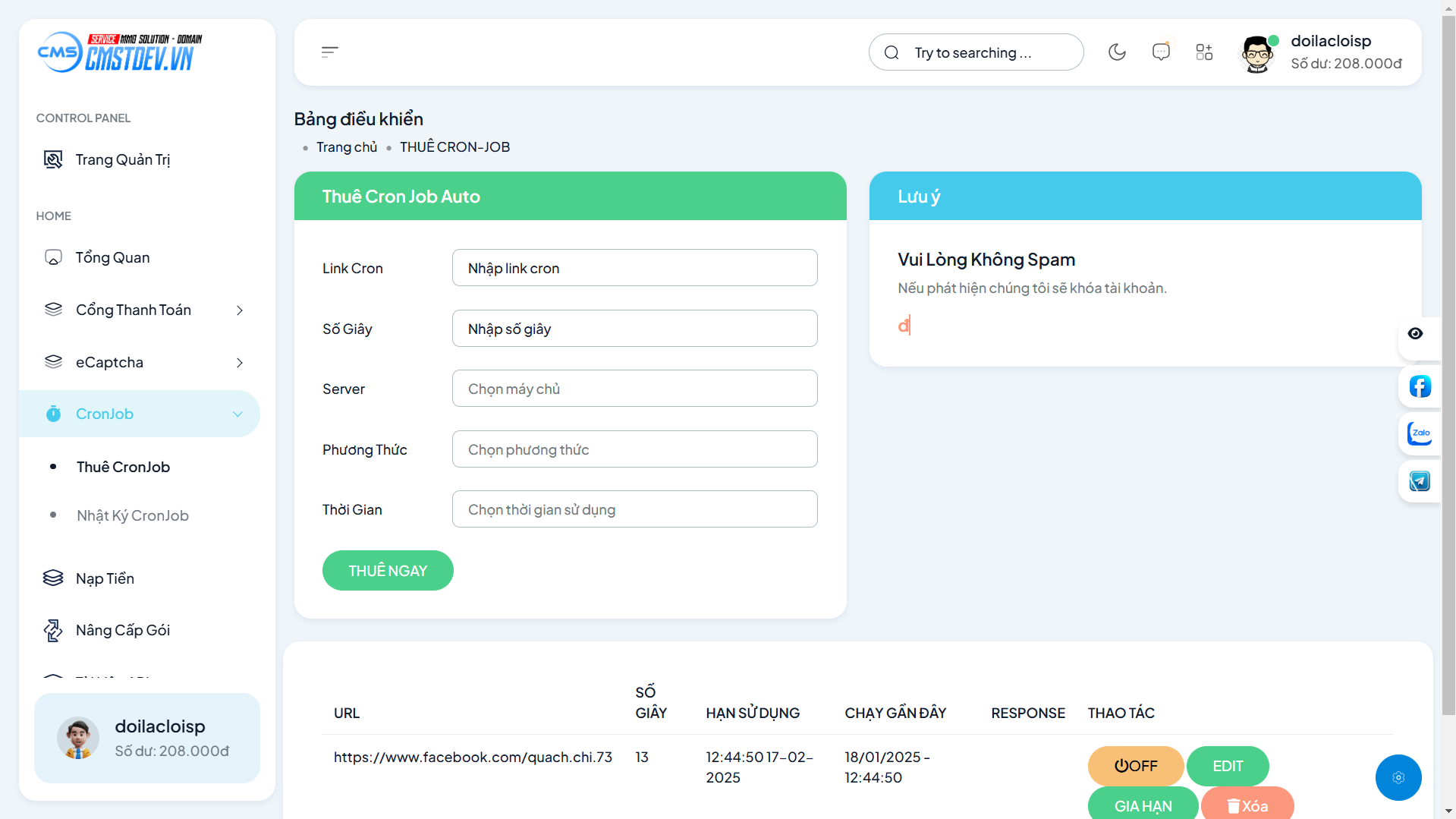Collapse sidebar with hamburger menu icon
This screenshot has width=1456, height=819.
pos(329,52)
